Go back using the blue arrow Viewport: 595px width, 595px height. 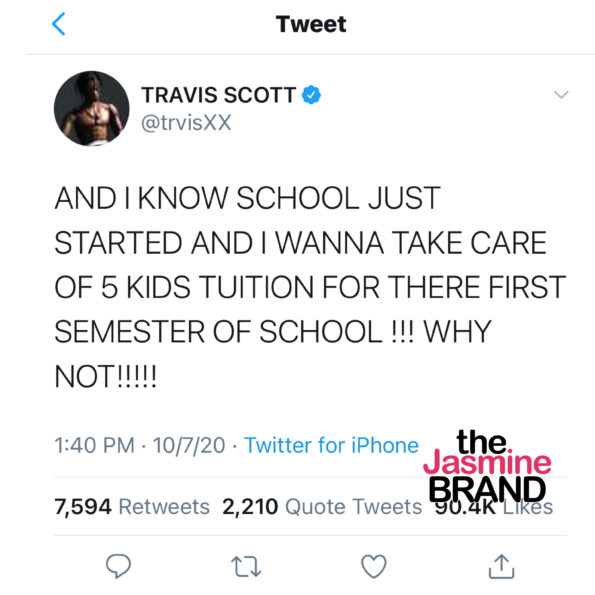click(x=58, y=24)
